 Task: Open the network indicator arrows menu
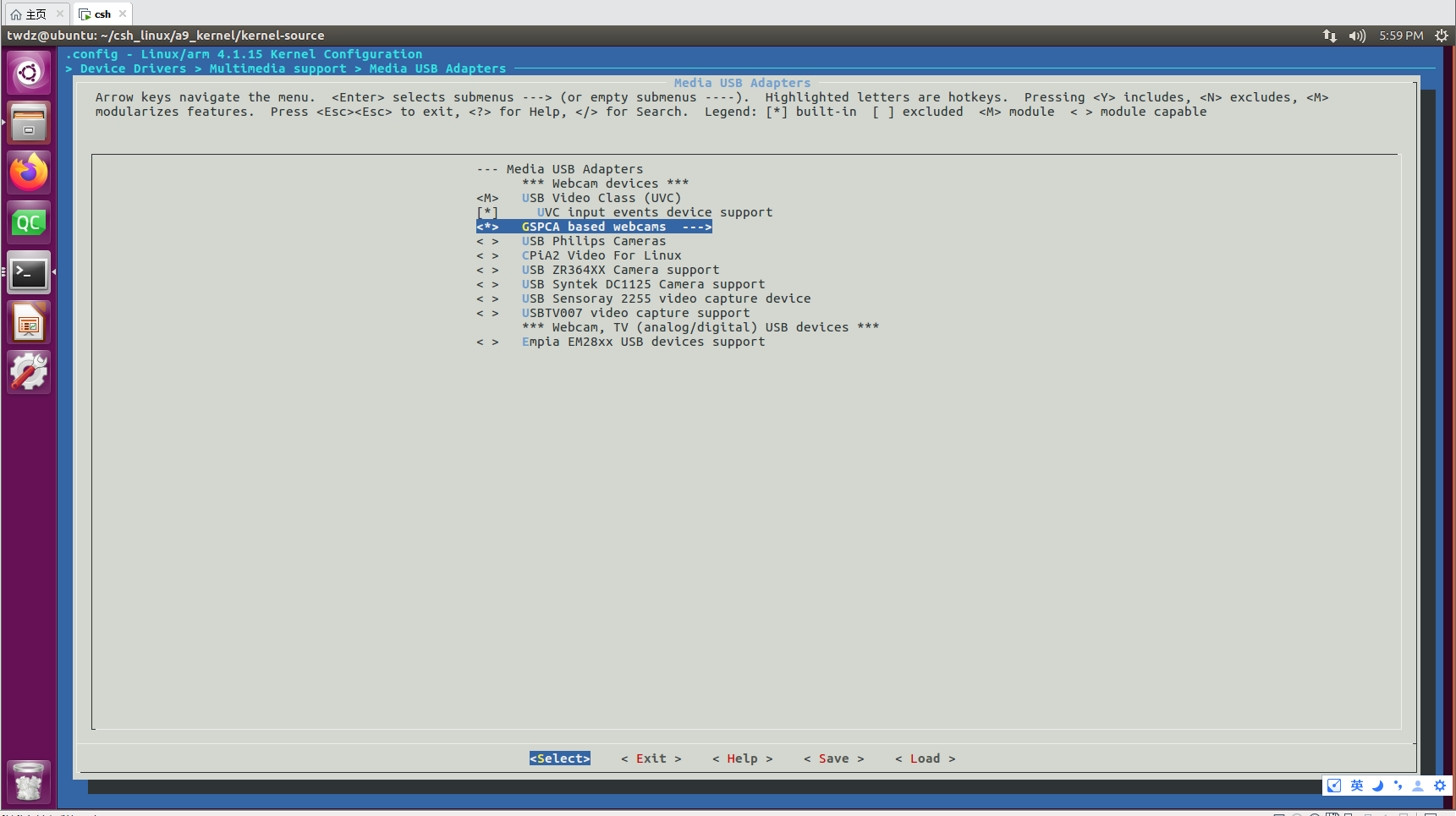(x=1328, y=36)
